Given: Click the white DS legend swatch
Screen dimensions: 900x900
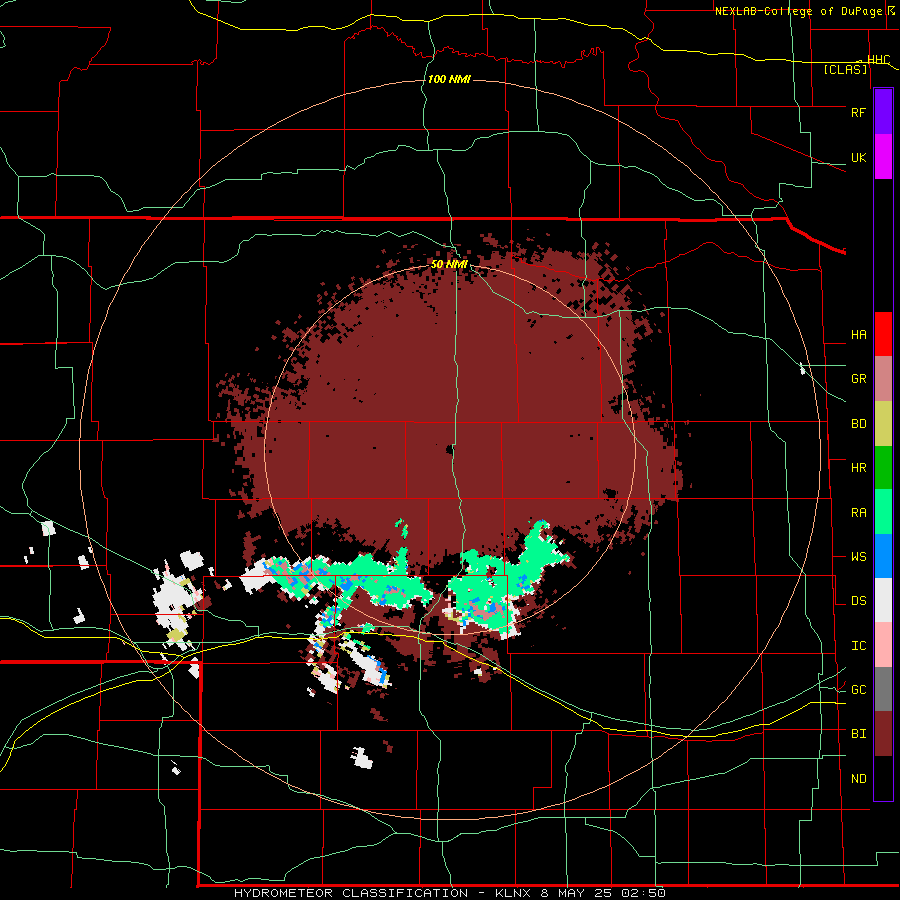Looking at the screenshot, I should point(883,600).
